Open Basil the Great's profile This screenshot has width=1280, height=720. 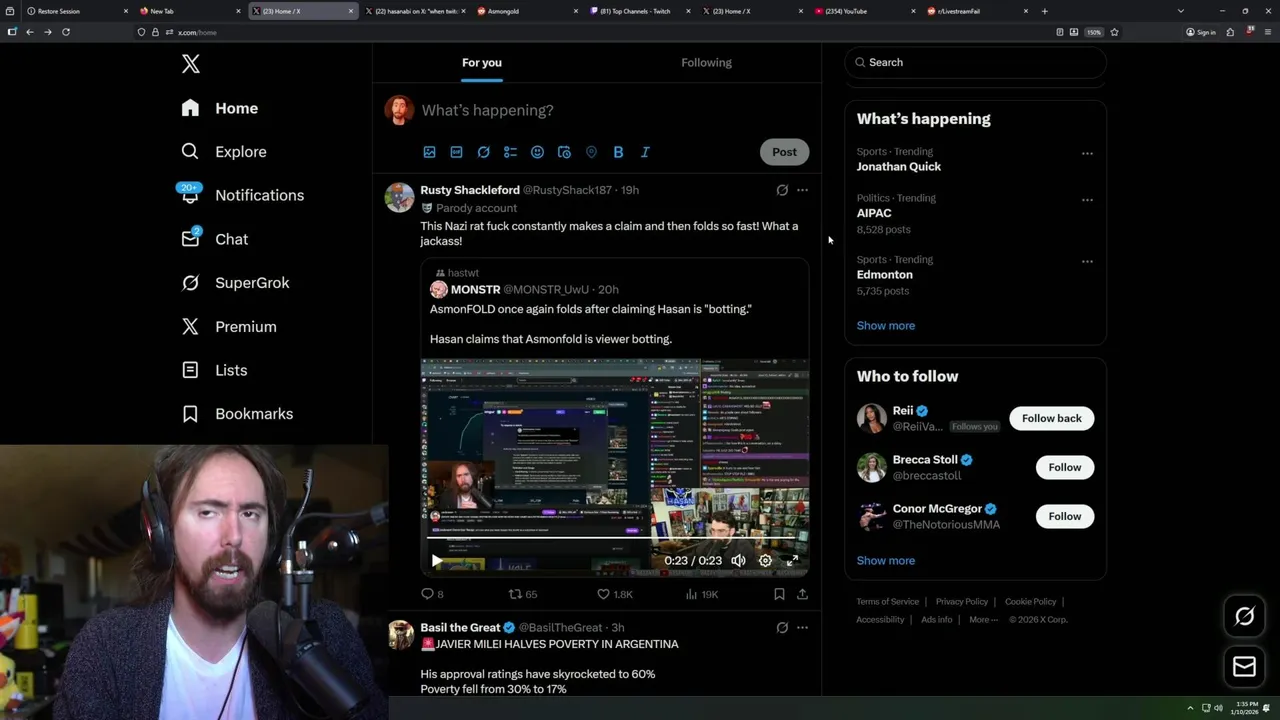(460, 627)
